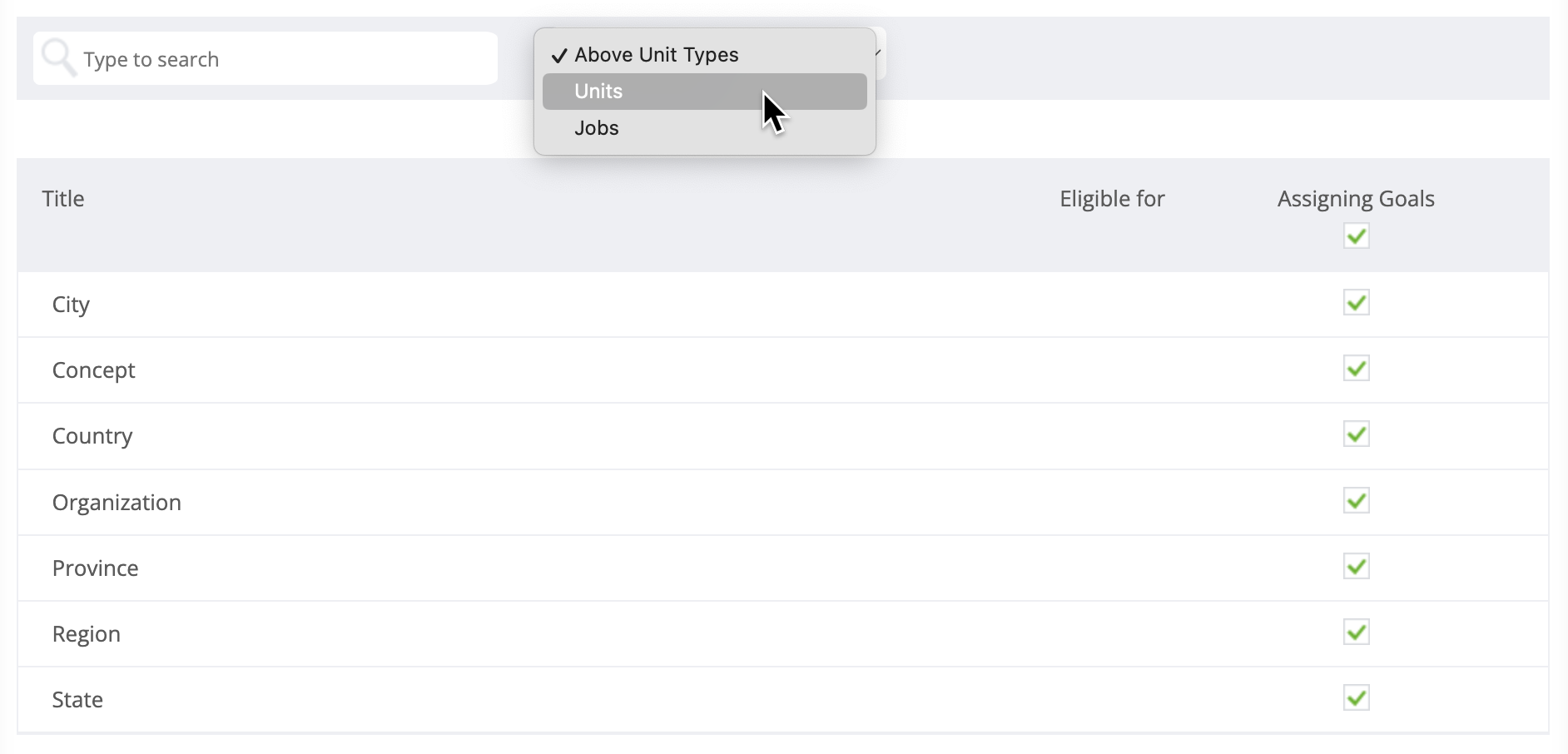Select the Province row title
Image resolution: width=1568 pixels, height=754 pixels.
(95, 568)
